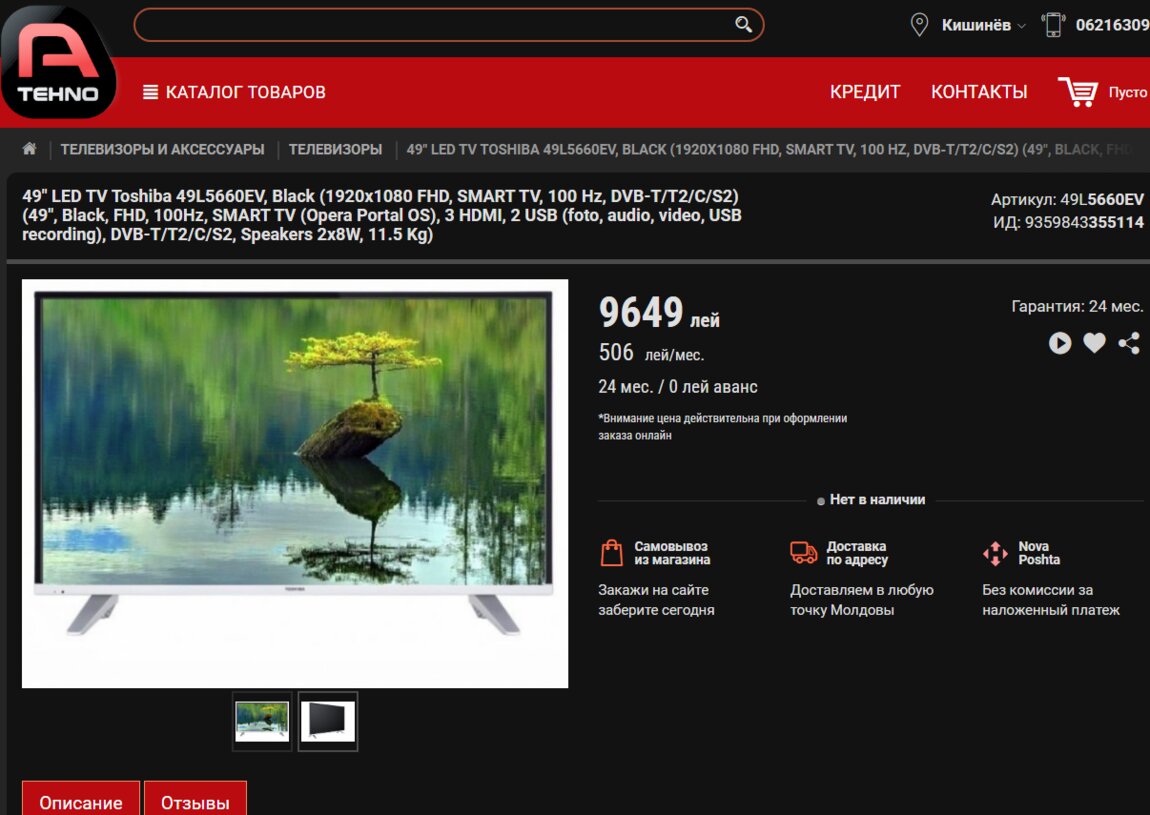Click the location pin icon
1150x815 pixels.
point(919,25)
